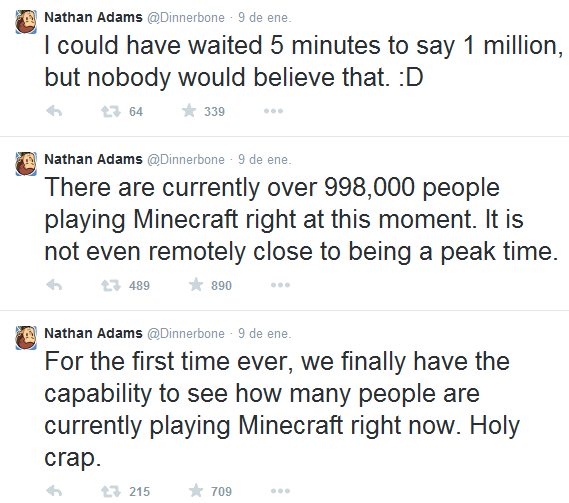
Task: Open Nathan Adams profile from first tweet
Action: pyautogui.click(x=93, y=17)
